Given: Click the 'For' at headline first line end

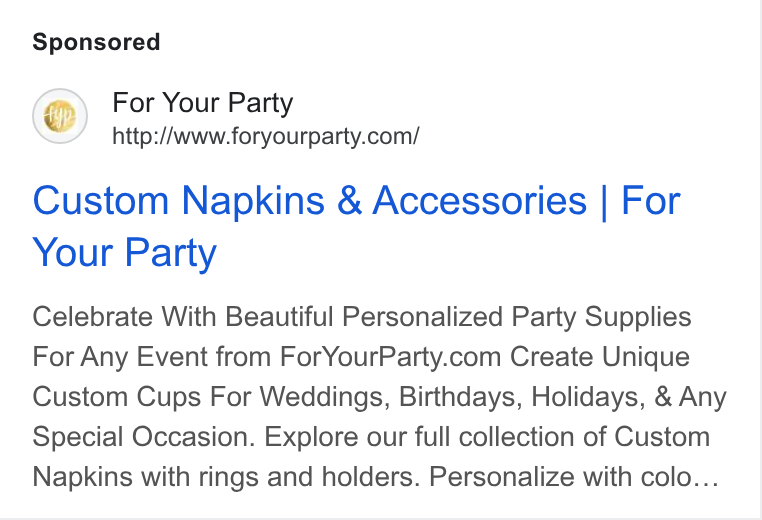Looking at the screenshot, I should 651,200.
